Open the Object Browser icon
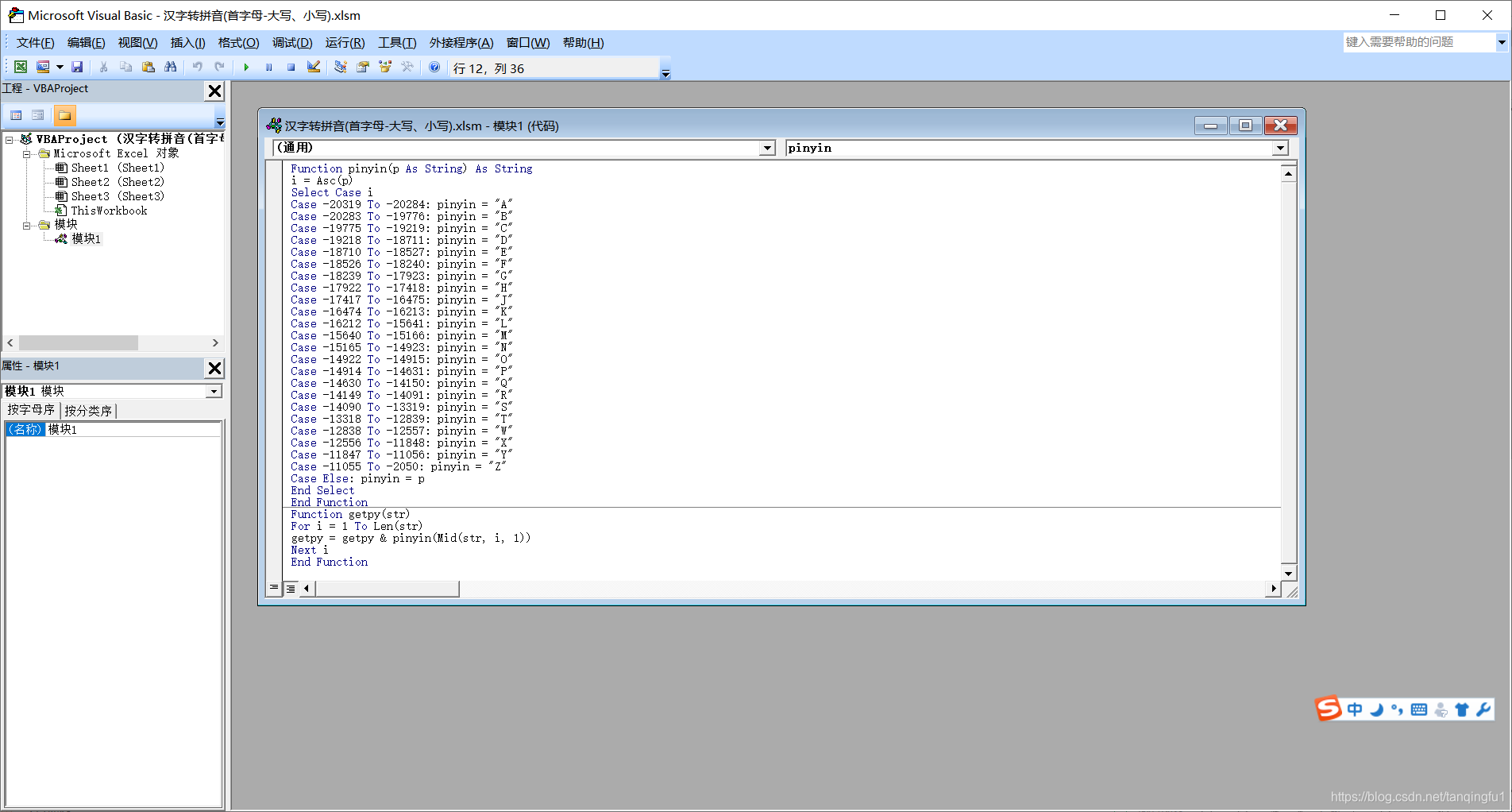 (x=385, y=68)
